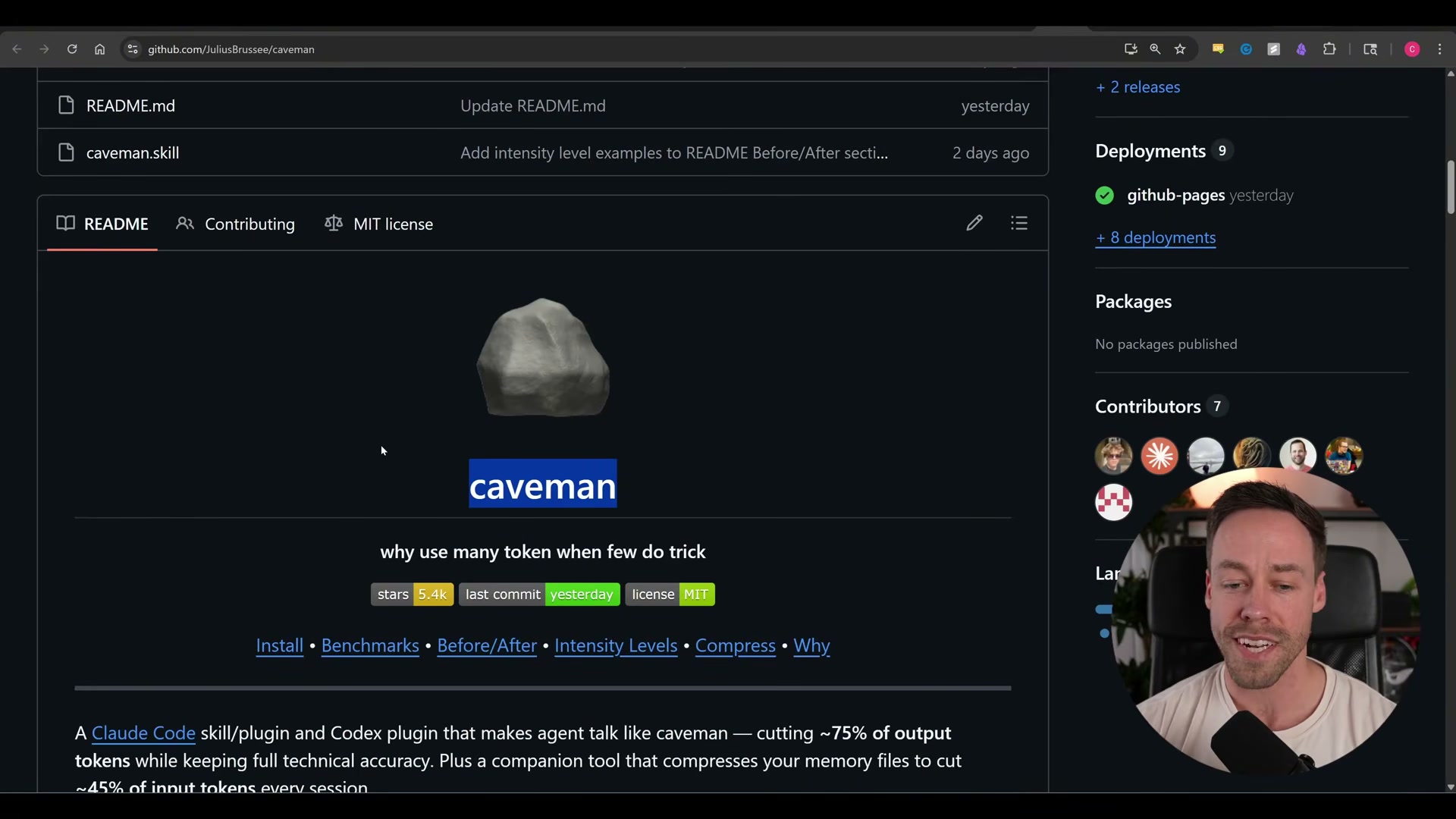Jump to the Before/After section
This screenshot has height=819, width=1456.
(487, 645)
